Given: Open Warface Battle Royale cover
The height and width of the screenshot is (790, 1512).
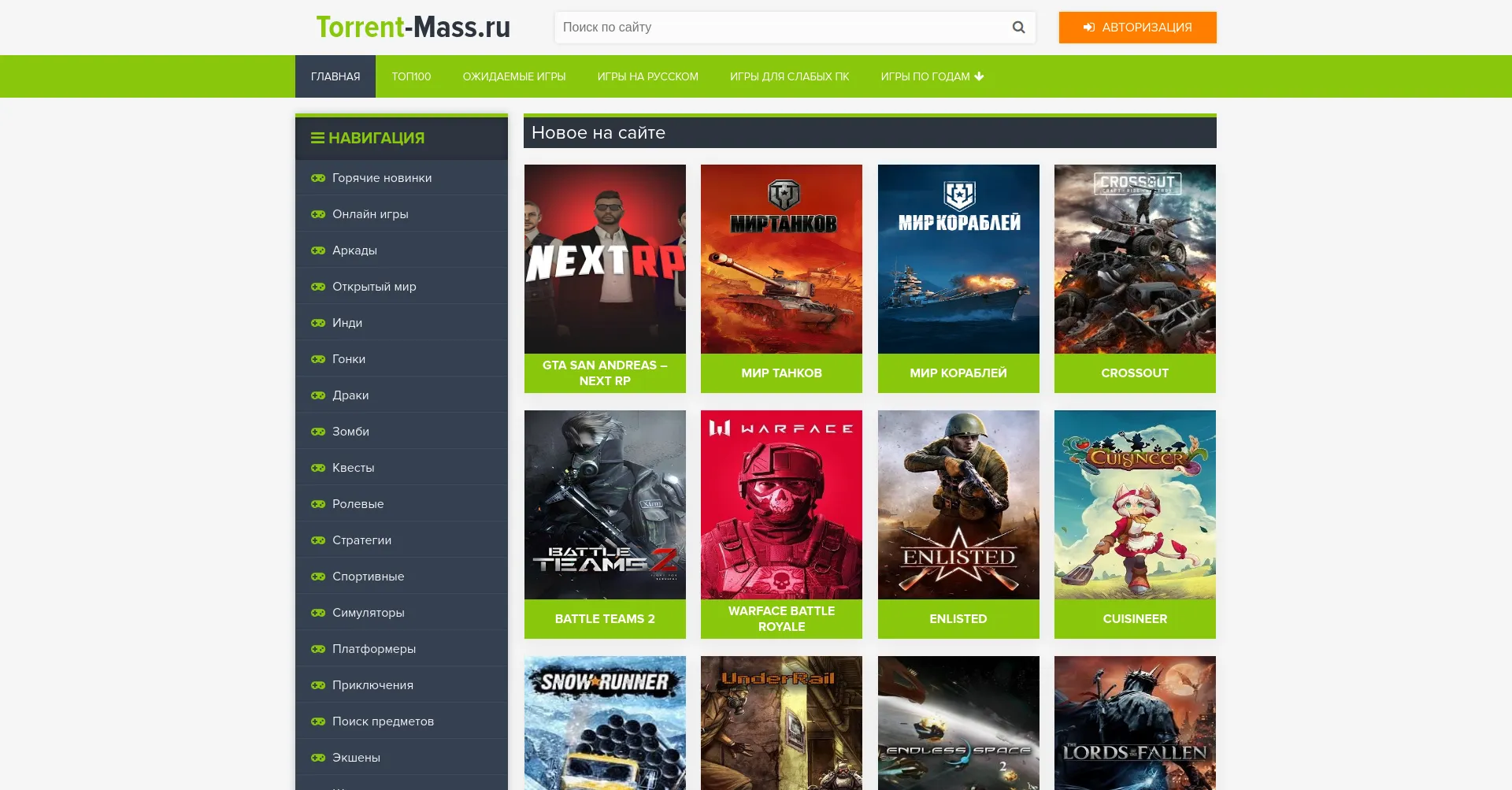Looking at the screenshot, I should [781, 505].
